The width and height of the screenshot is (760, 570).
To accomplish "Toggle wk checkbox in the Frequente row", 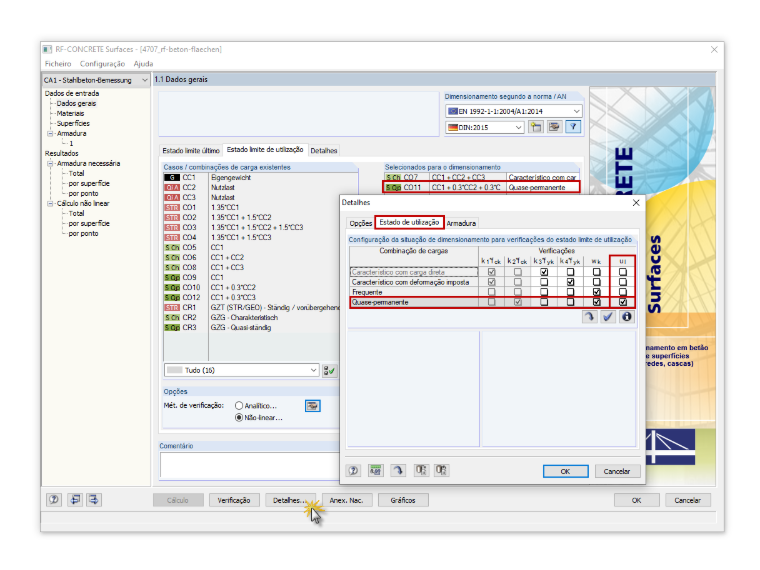I will coord(597,292).
